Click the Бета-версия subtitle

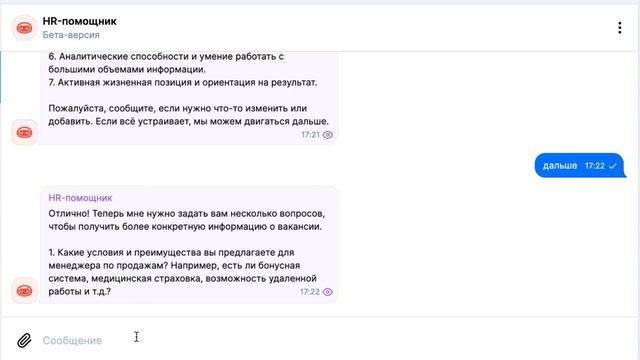click(71, 35)
